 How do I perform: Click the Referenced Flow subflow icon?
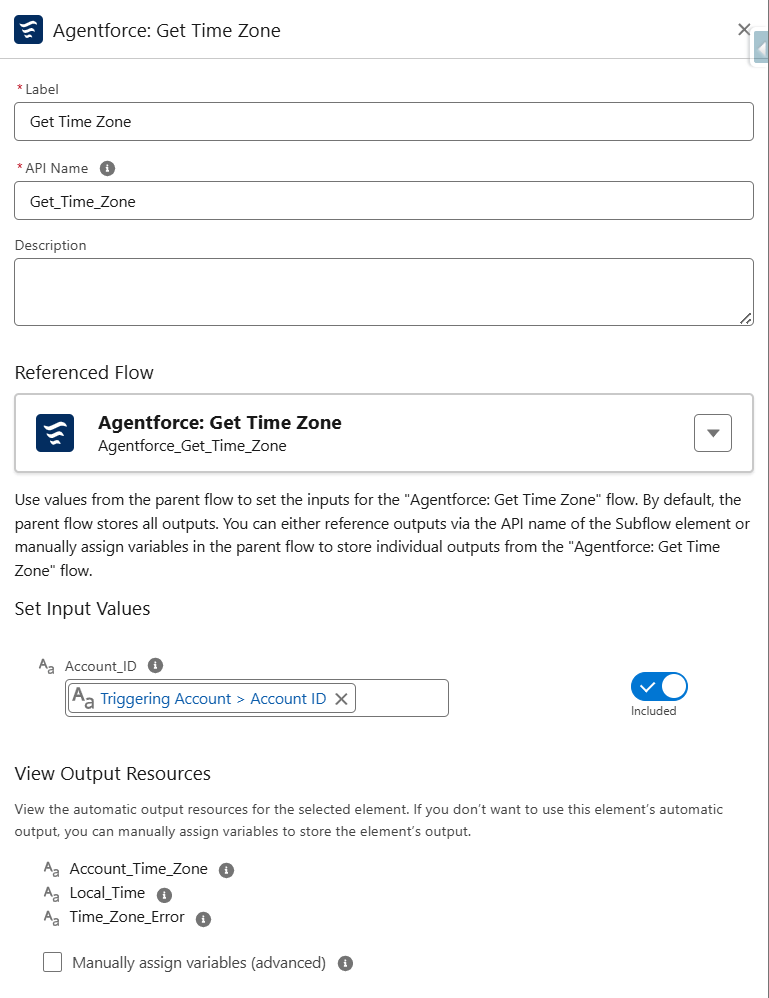(55, 433)
